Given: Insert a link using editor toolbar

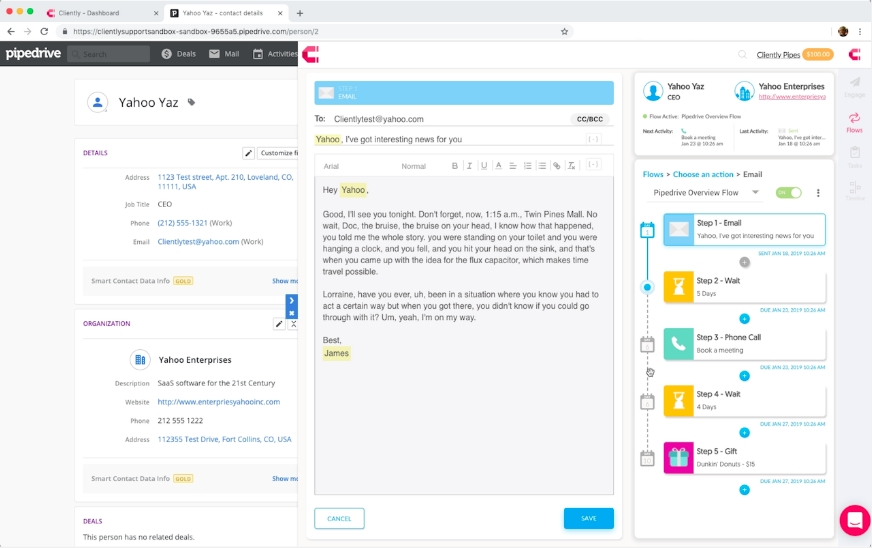Looking at the screenshot, I should (557, 166).
